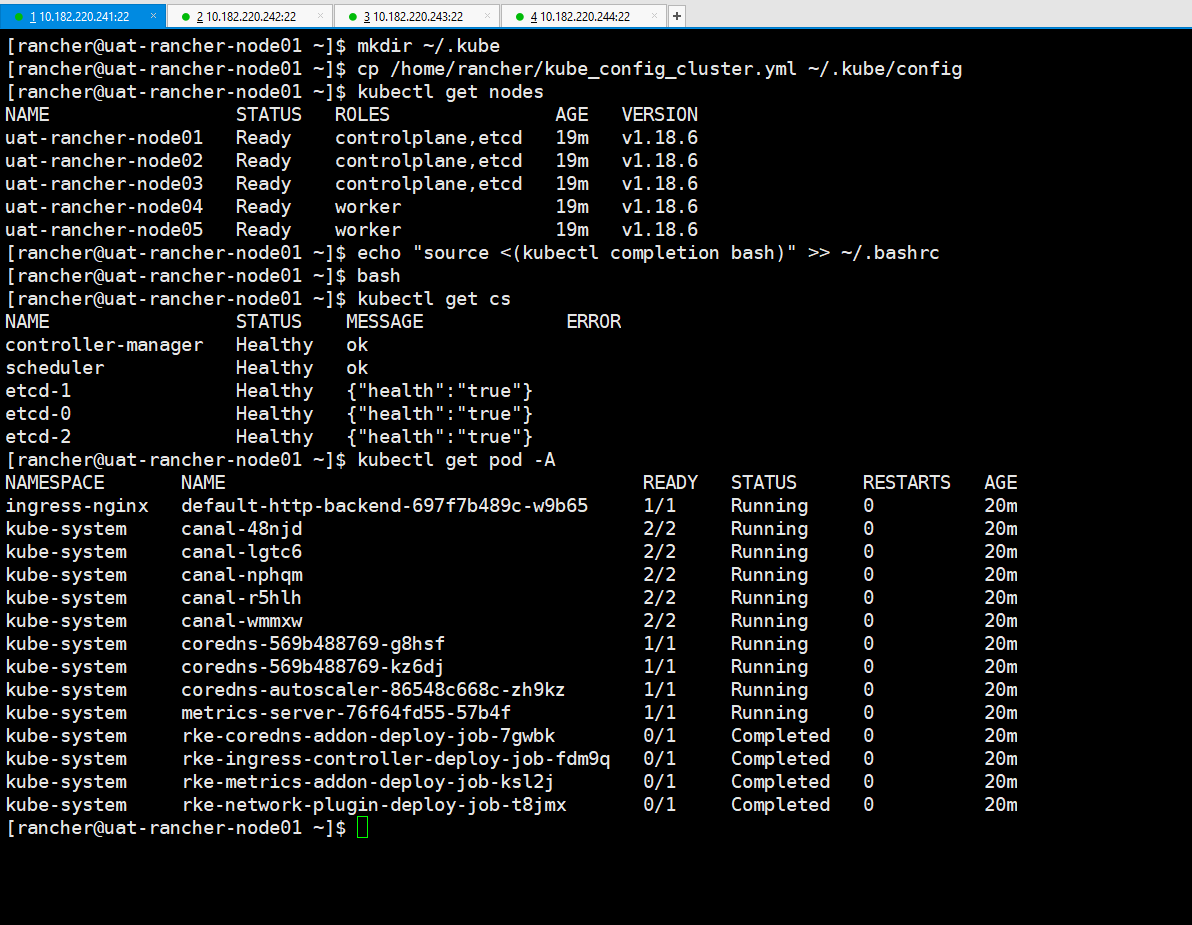The image size is (1192, 925).
Task: Click the etcd-2 component name
Action: click(38, 437)
